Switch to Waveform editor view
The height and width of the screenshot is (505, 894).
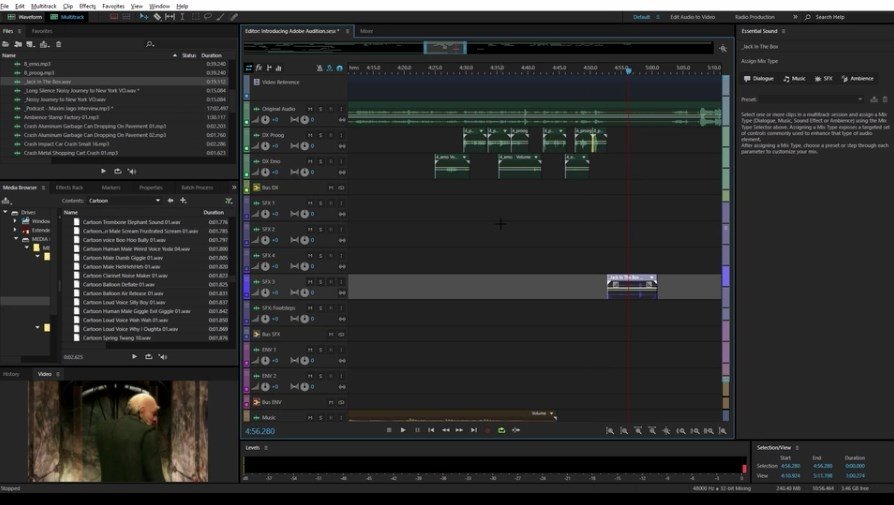tap(25, 17)
